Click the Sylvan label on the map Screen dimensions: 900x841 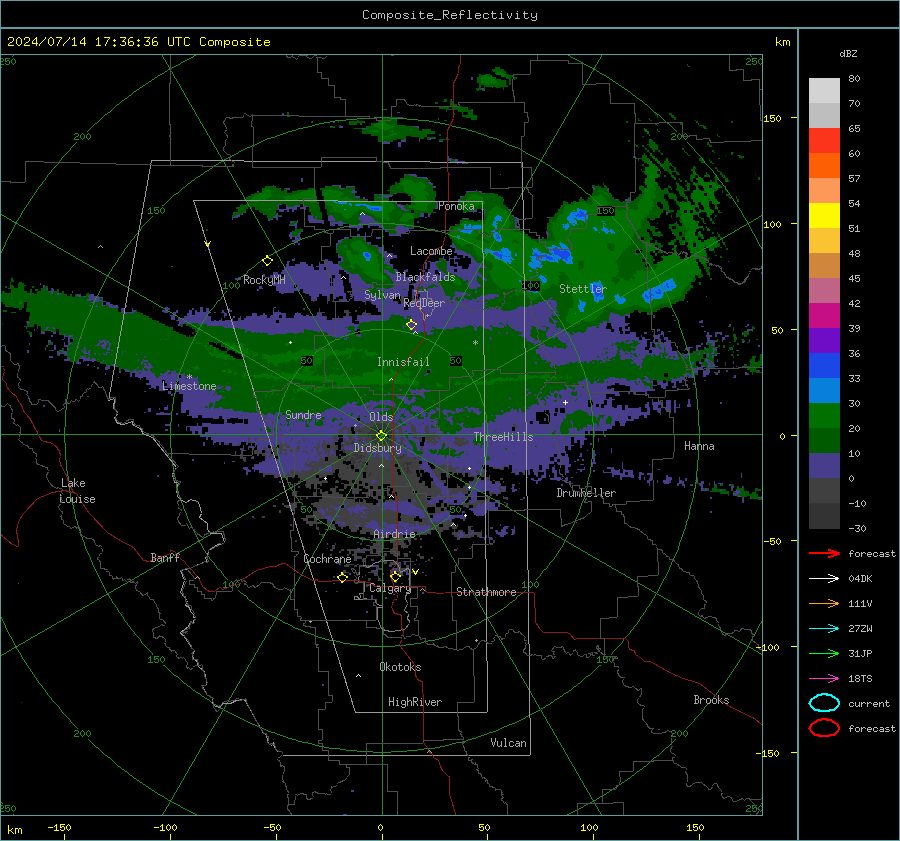382,295
